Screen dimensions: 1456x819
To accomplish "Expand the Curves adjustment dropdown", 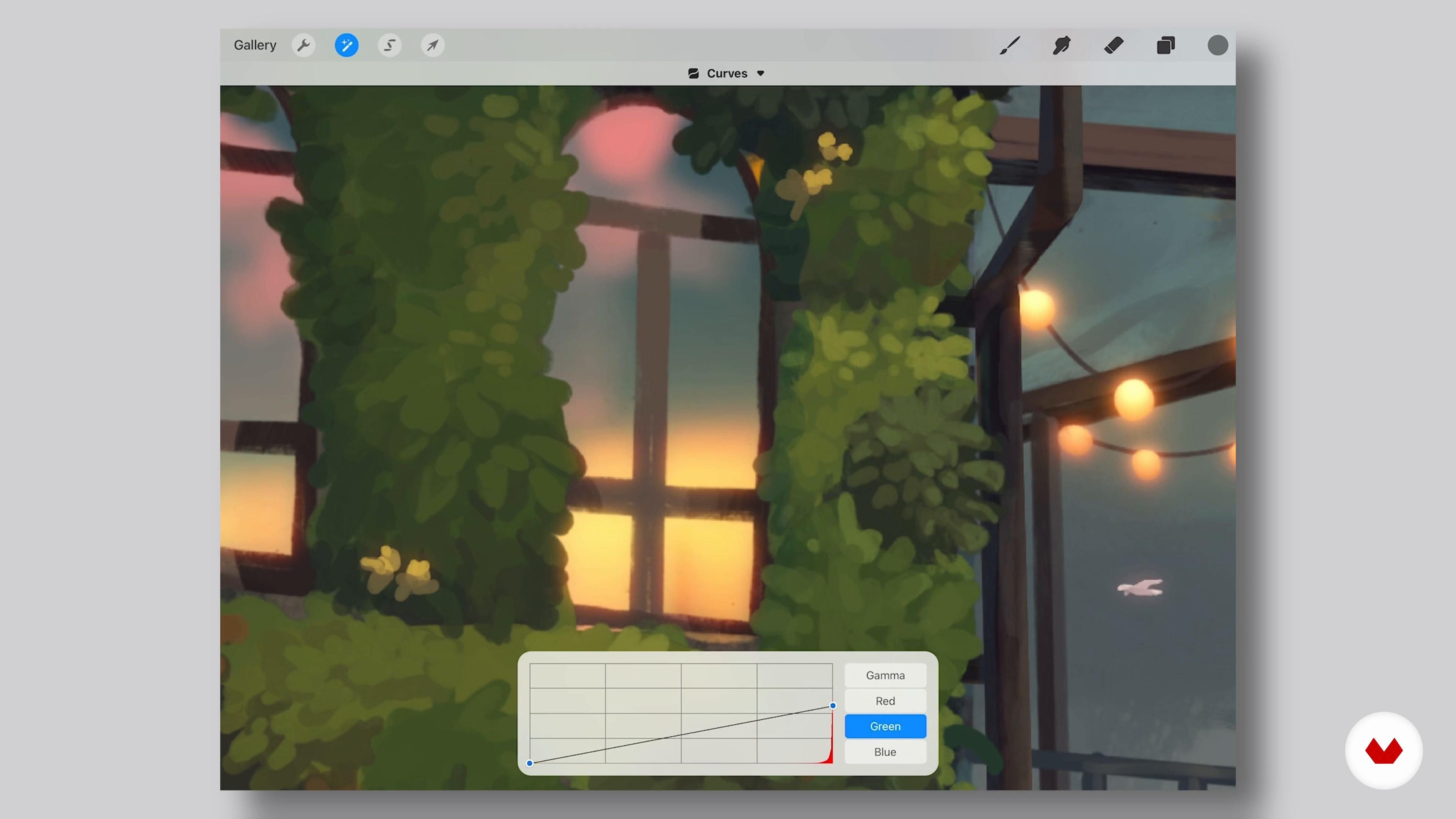I will tap(761, 74).
